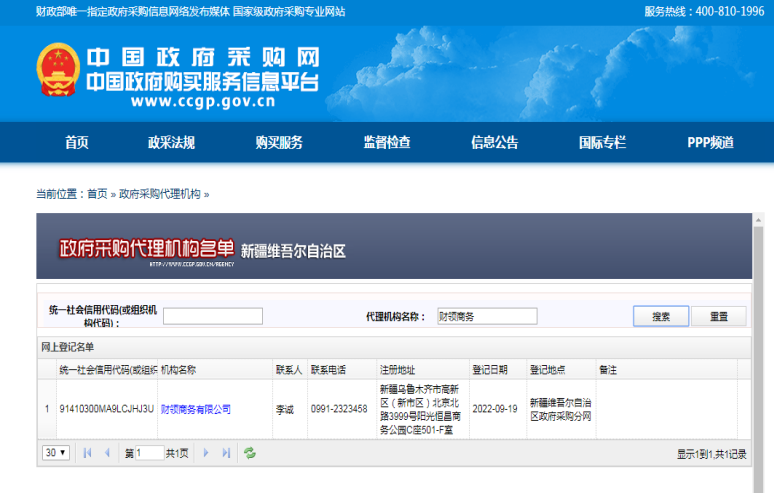Viewport: 774px width, 493px height.
Task: Click the 重置 reset button
Action: (718, 316)
